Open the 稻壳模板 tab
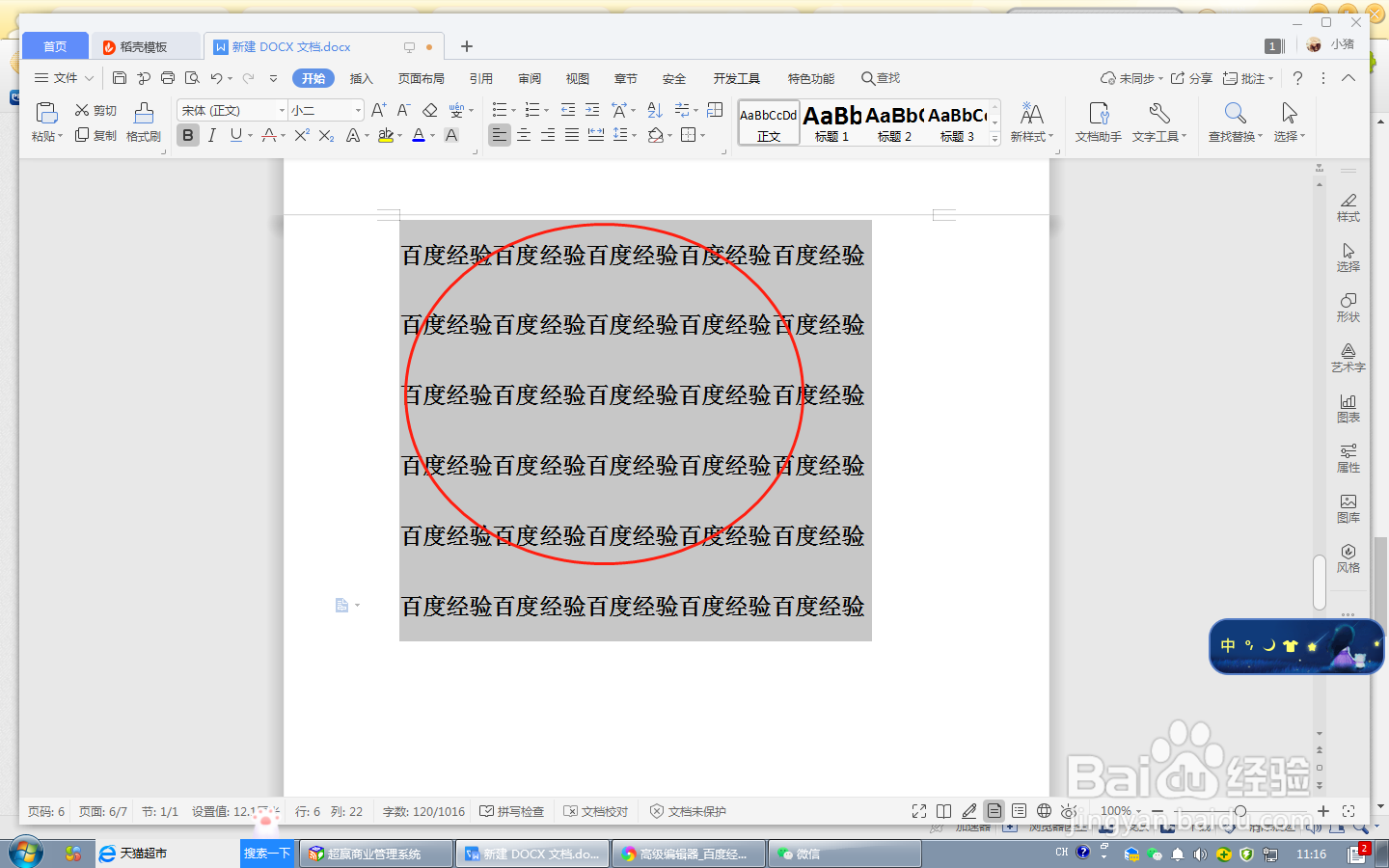1389x868 pixels. (145, 46)
